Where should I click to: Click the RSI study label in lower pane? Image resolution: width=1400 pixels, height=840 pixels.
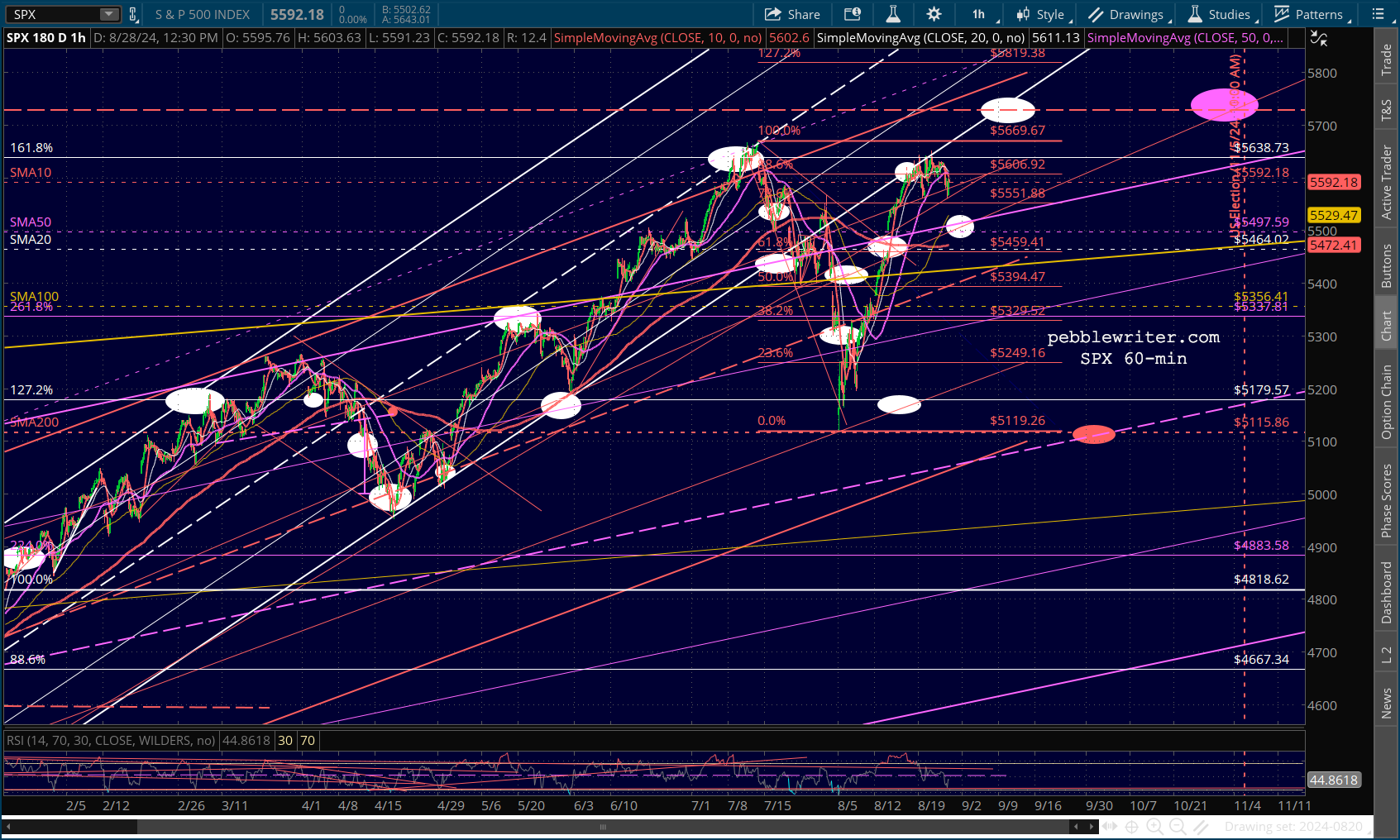click(111, 741)
